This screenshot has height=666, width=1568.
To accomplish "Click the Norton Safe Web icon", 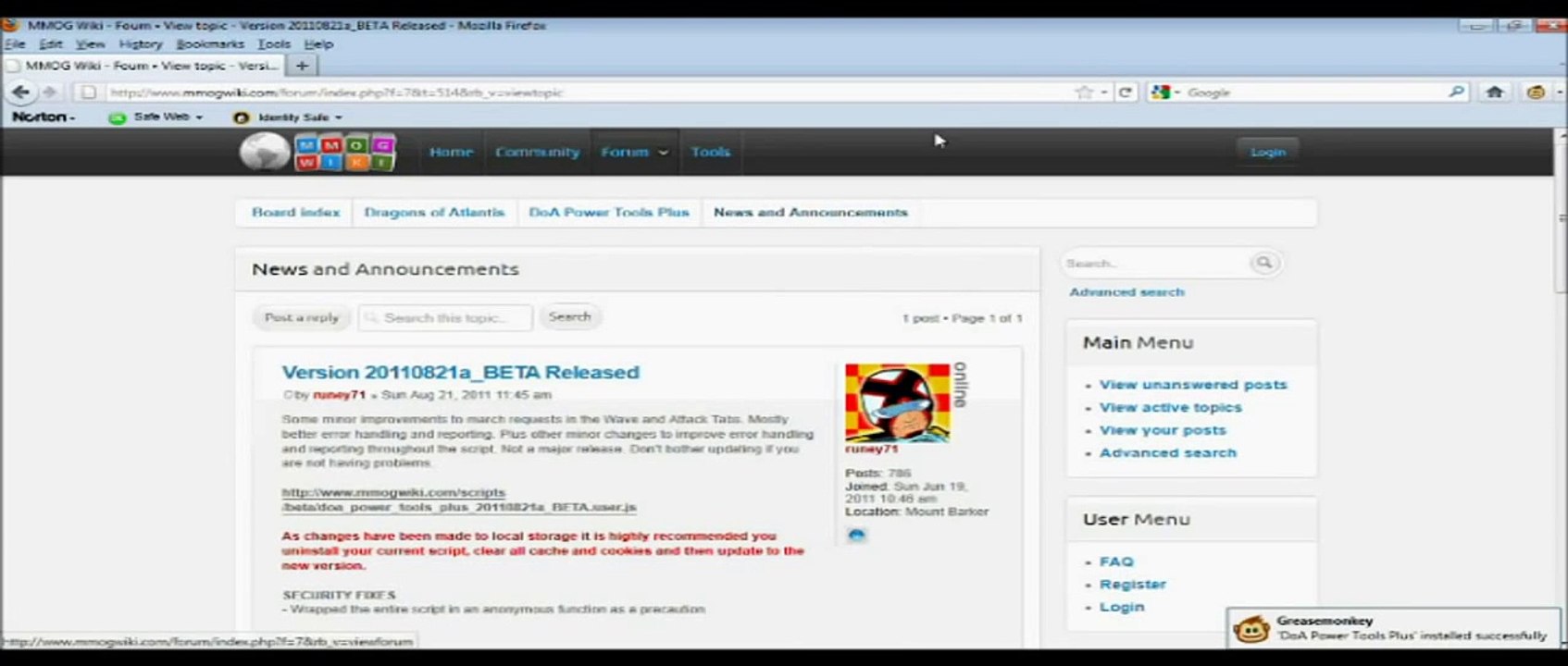I will (117, 117).
